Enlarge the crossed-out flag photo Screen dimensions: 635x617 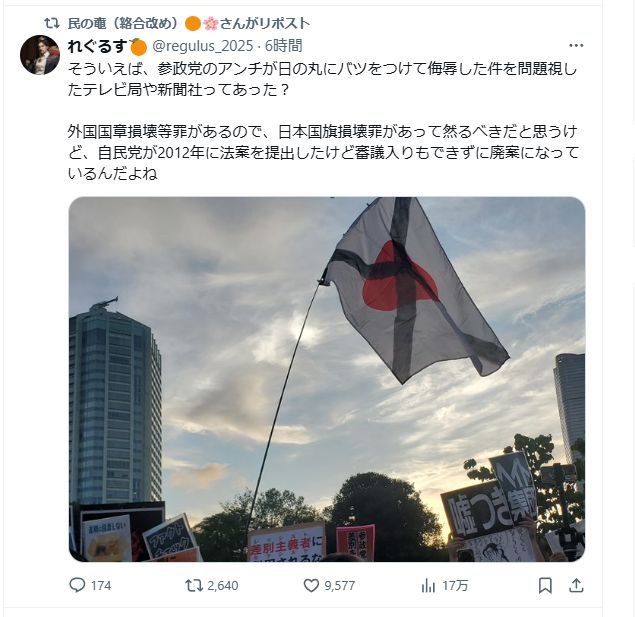tap(327, 379)
